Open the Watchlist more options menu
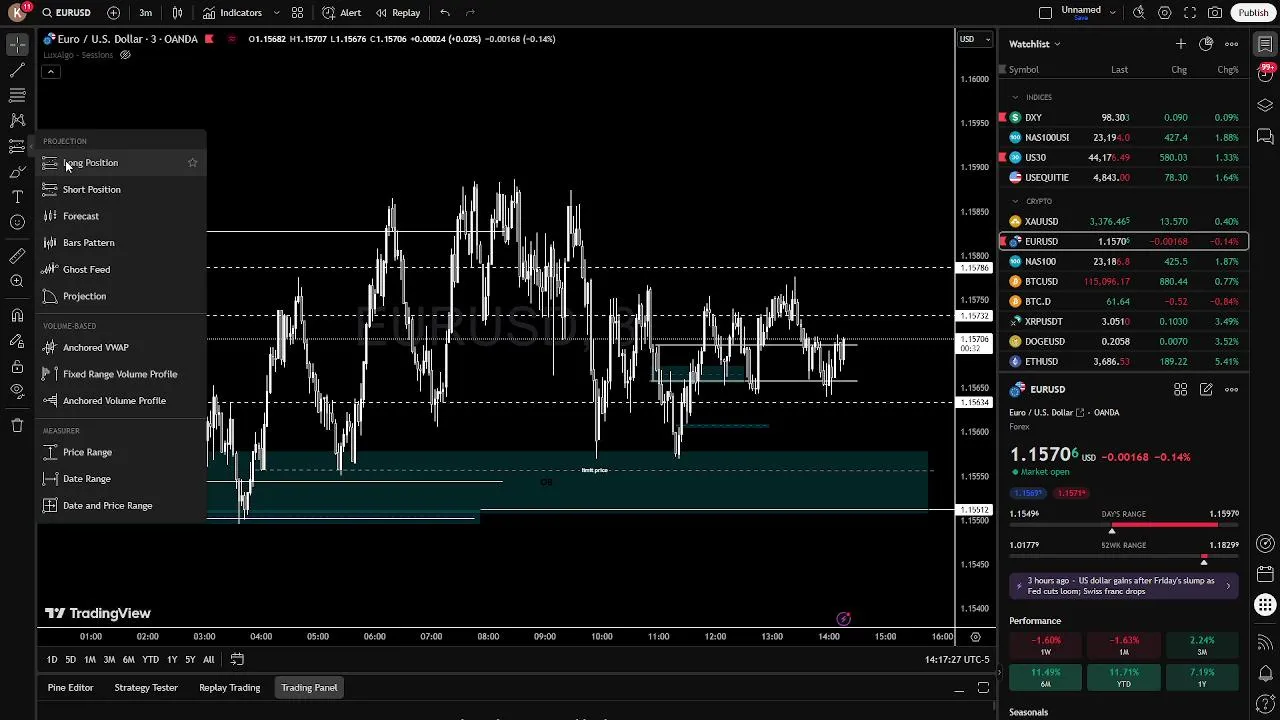Viewport: 1280px width, 720px height. click(1232, 44)
